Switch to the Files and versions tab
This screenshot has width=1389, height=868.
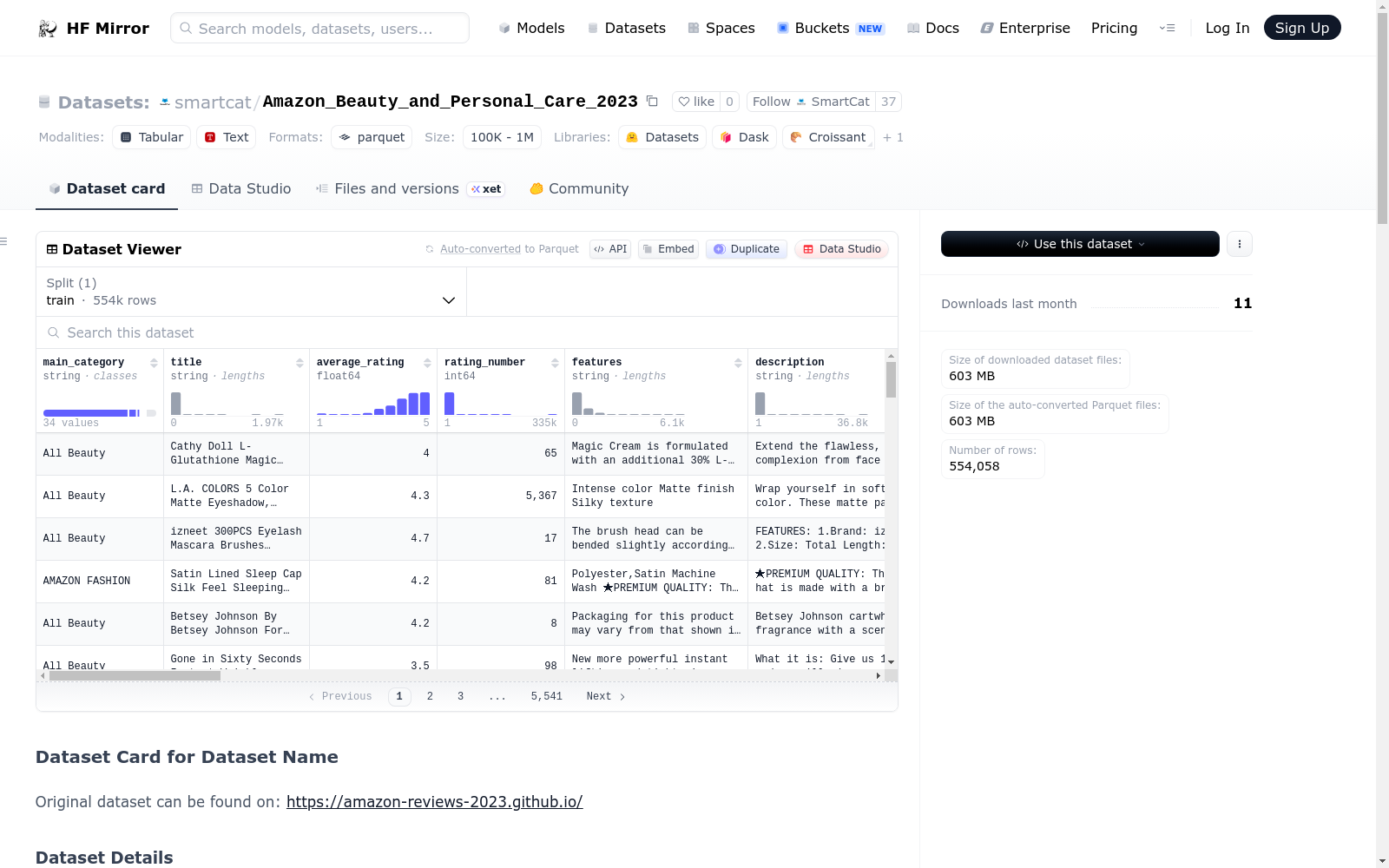pos(410,189)
